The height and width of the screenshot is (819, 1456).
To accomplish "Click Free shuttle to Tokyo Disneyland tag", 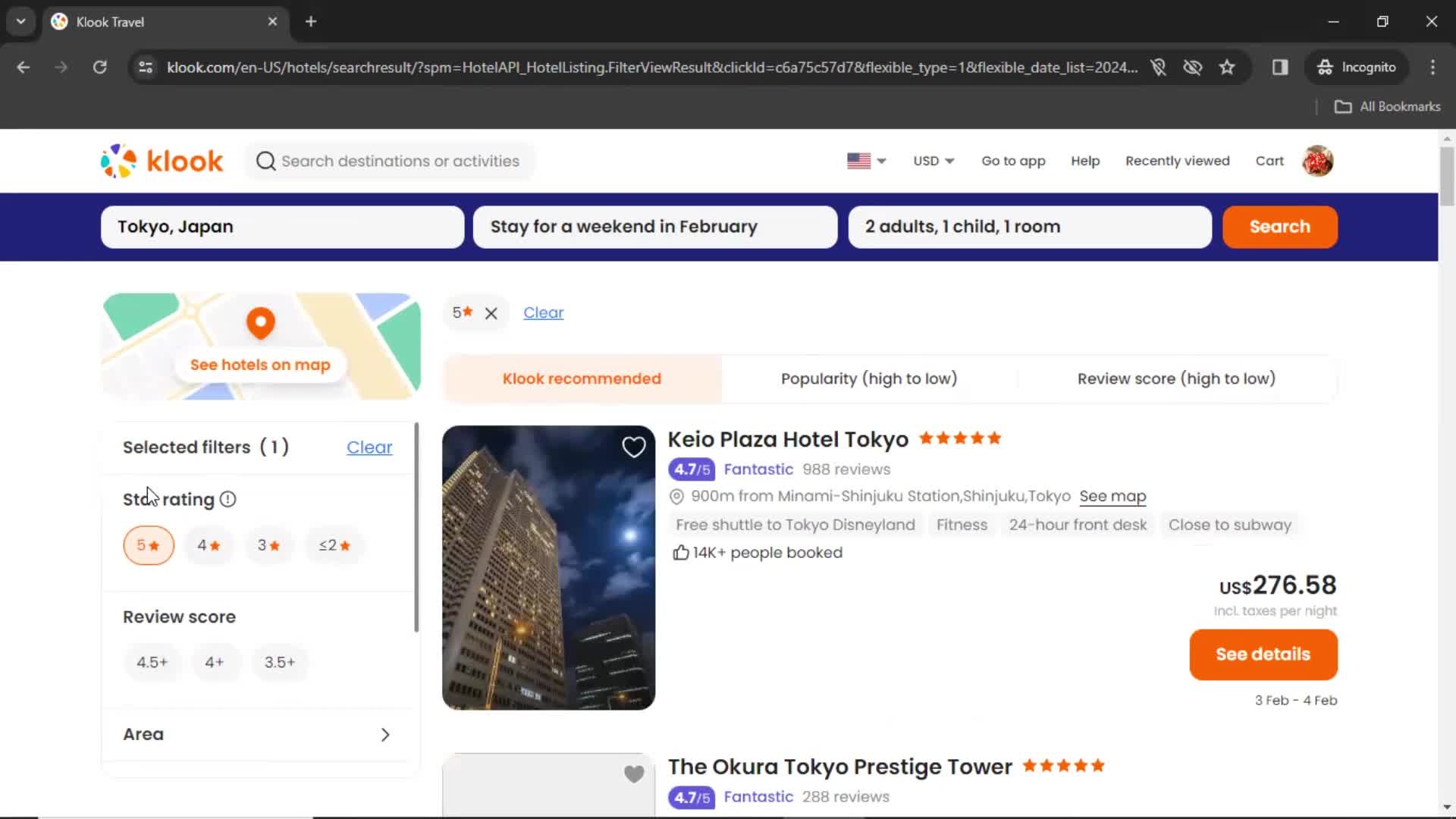I will point(795,525).
